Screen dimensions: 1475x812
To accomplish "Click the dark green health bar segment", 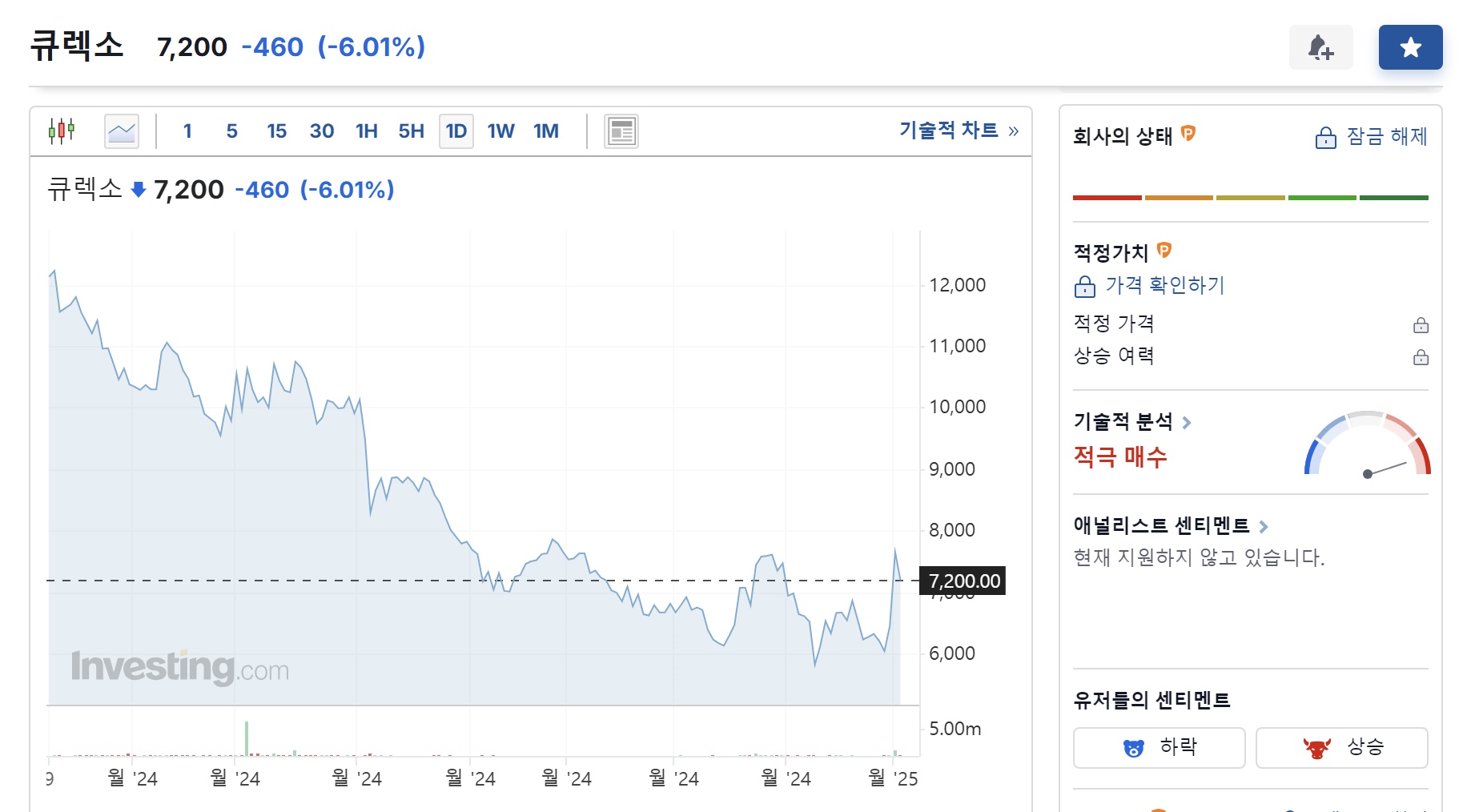I will 1393,197.
